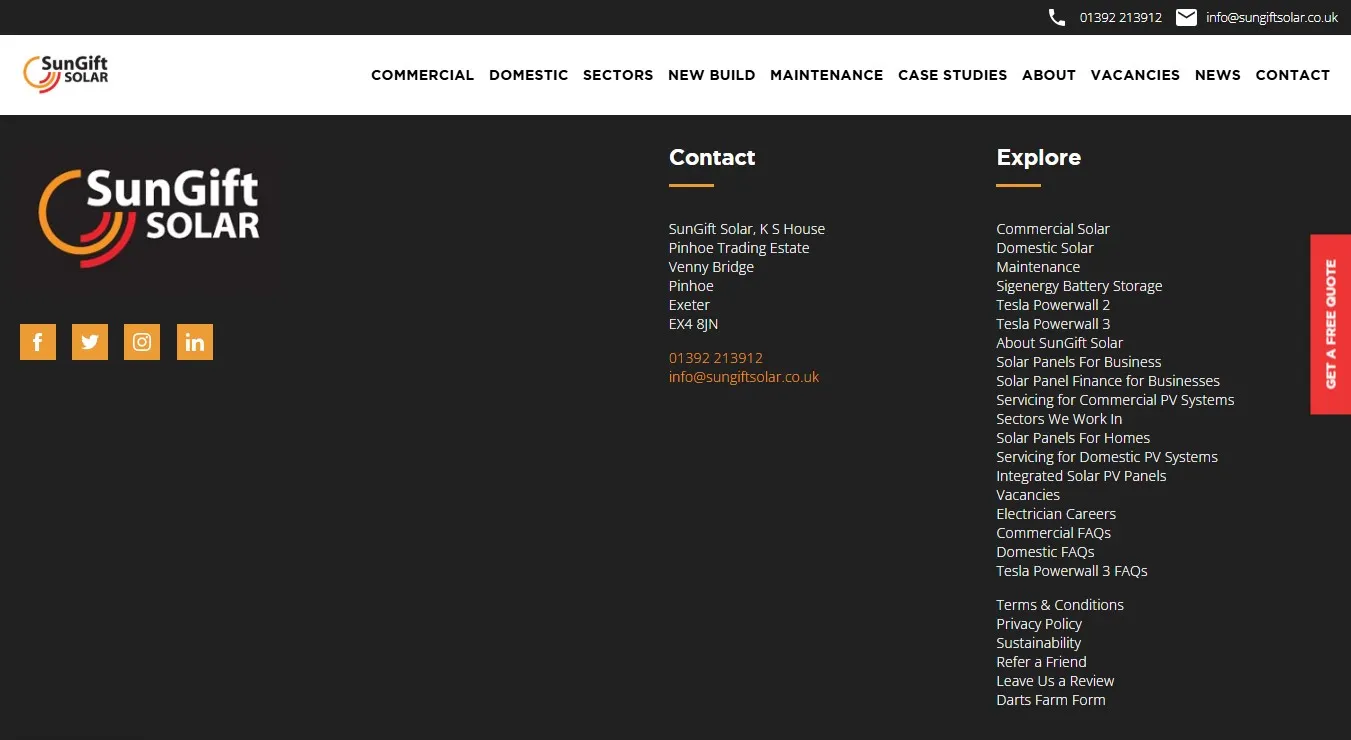Open the Vacancies link under Explore
This screenshot has width=1351, height=740.
[x=1028, y=495]
